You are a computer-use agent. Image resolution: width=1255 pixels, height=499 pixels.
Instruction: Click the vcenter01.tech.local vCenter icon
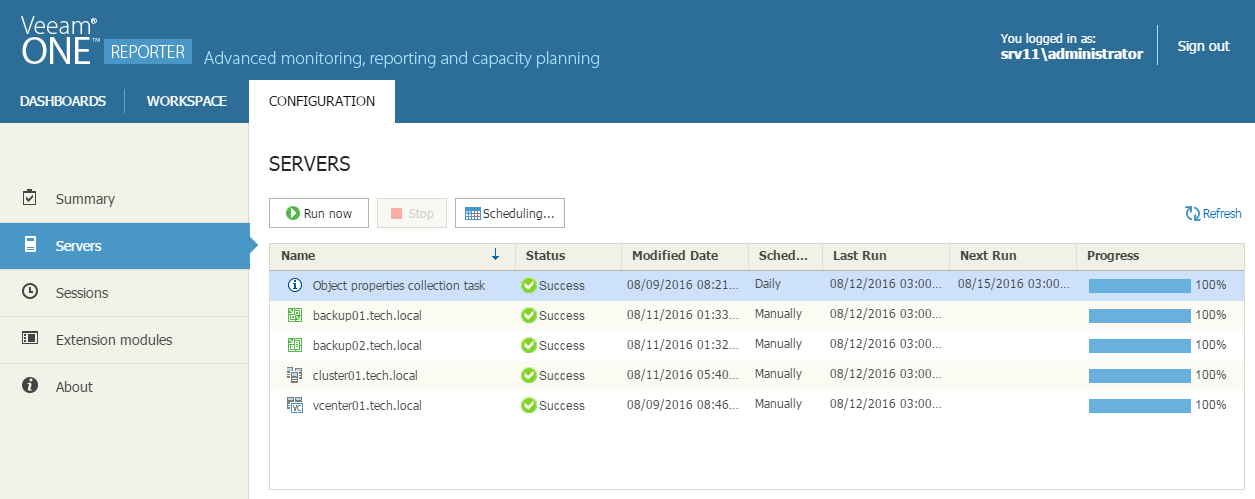[x=295, y=405]
